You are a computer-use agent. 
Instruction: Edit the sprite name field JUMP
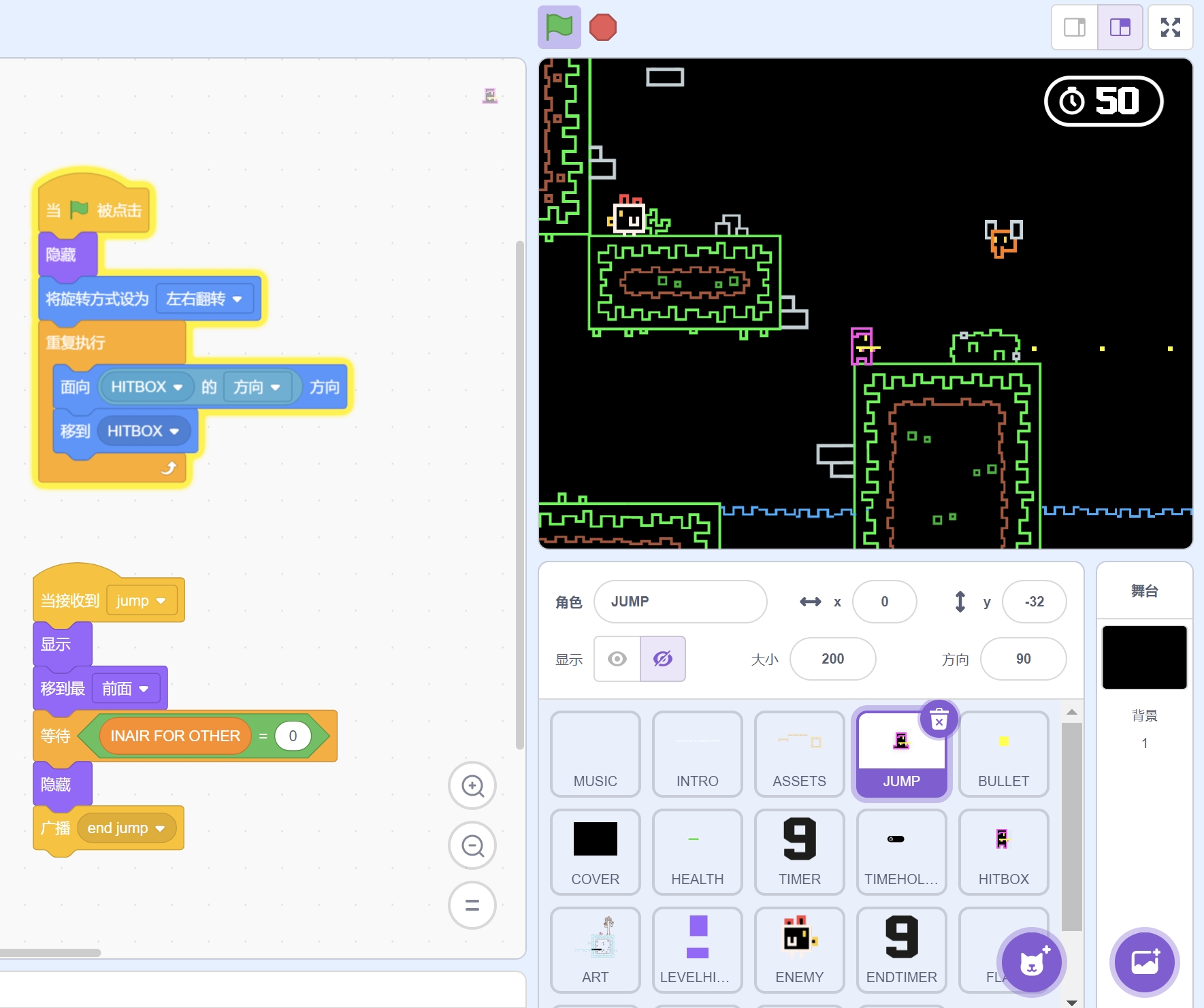pyautogui.click(x=681, y=602)
